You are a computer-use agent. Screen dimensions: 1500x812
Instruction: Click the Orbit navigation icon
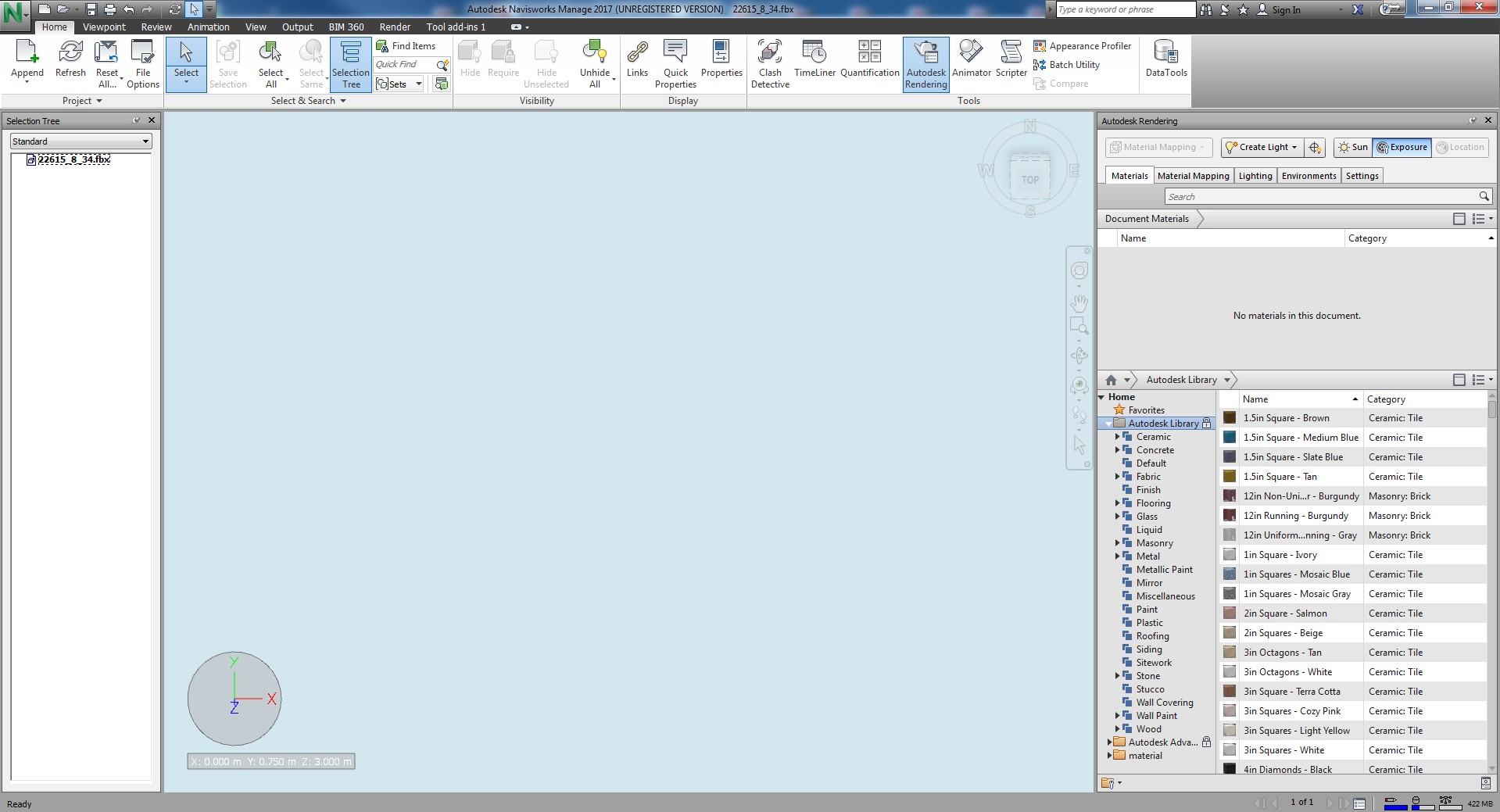(x=1079, y=356)
